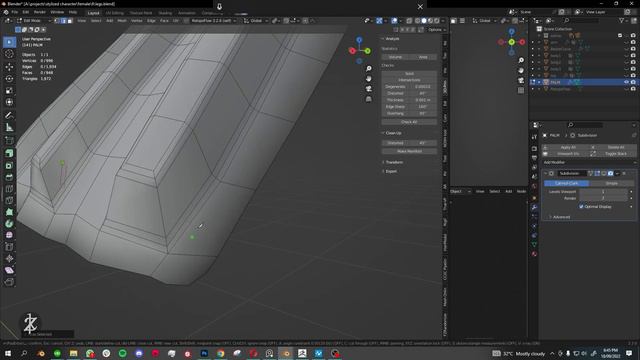This screenshot has height=360, width=640.
Task: Switch to UV Editing workspace tab
Action: (x=115, y=13)
